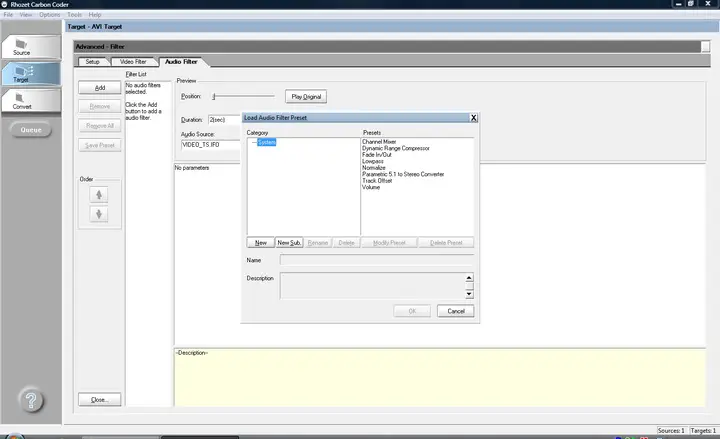The width and height of the screenshot is (720, 439).
Task: Click the Advanced - Filter header corner button
Action: point(705,46)
